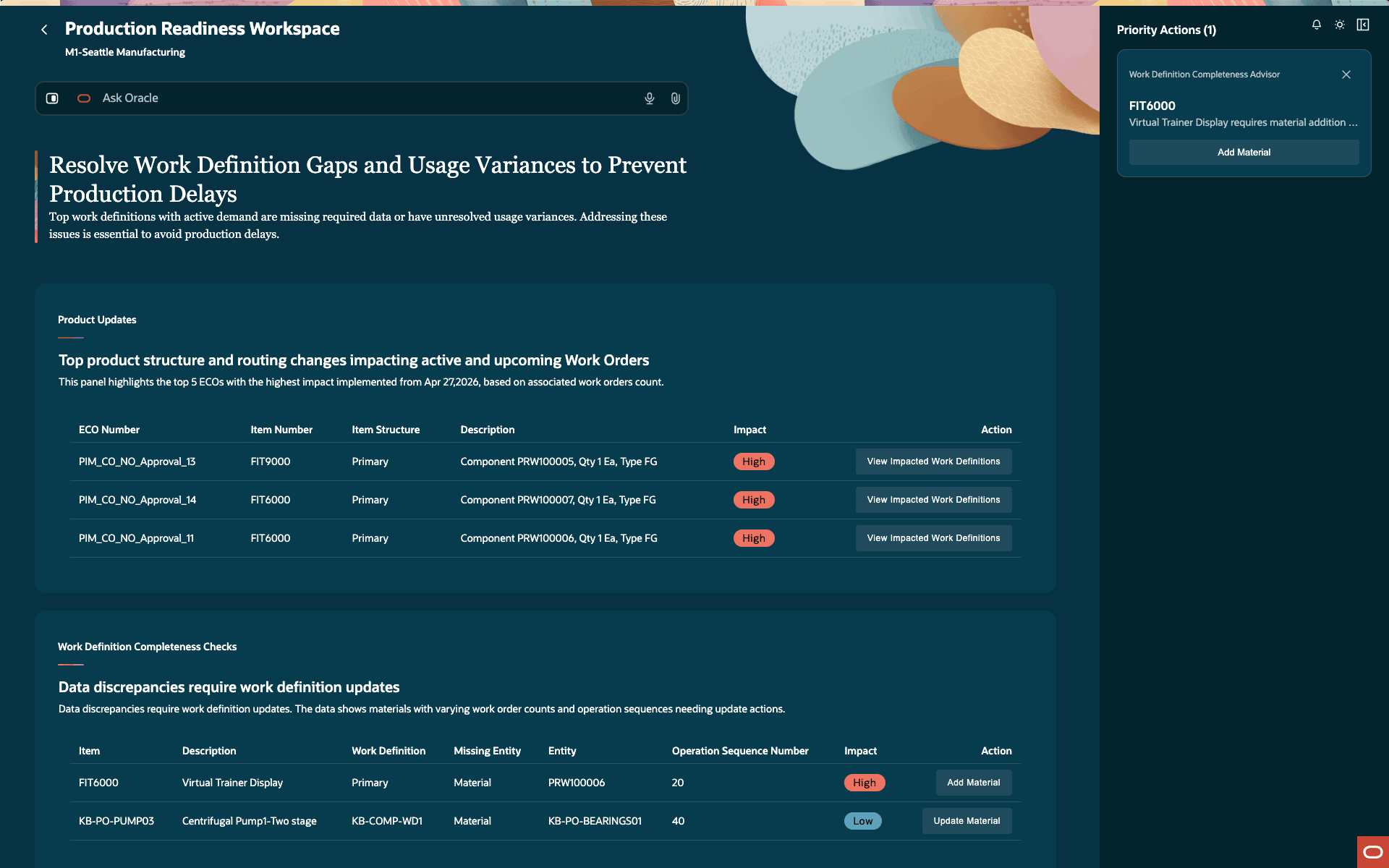This screenshot has width=1389, height=868.
Task: Click the microphone icon in Ask Oracle
Action: coord(650,98)
